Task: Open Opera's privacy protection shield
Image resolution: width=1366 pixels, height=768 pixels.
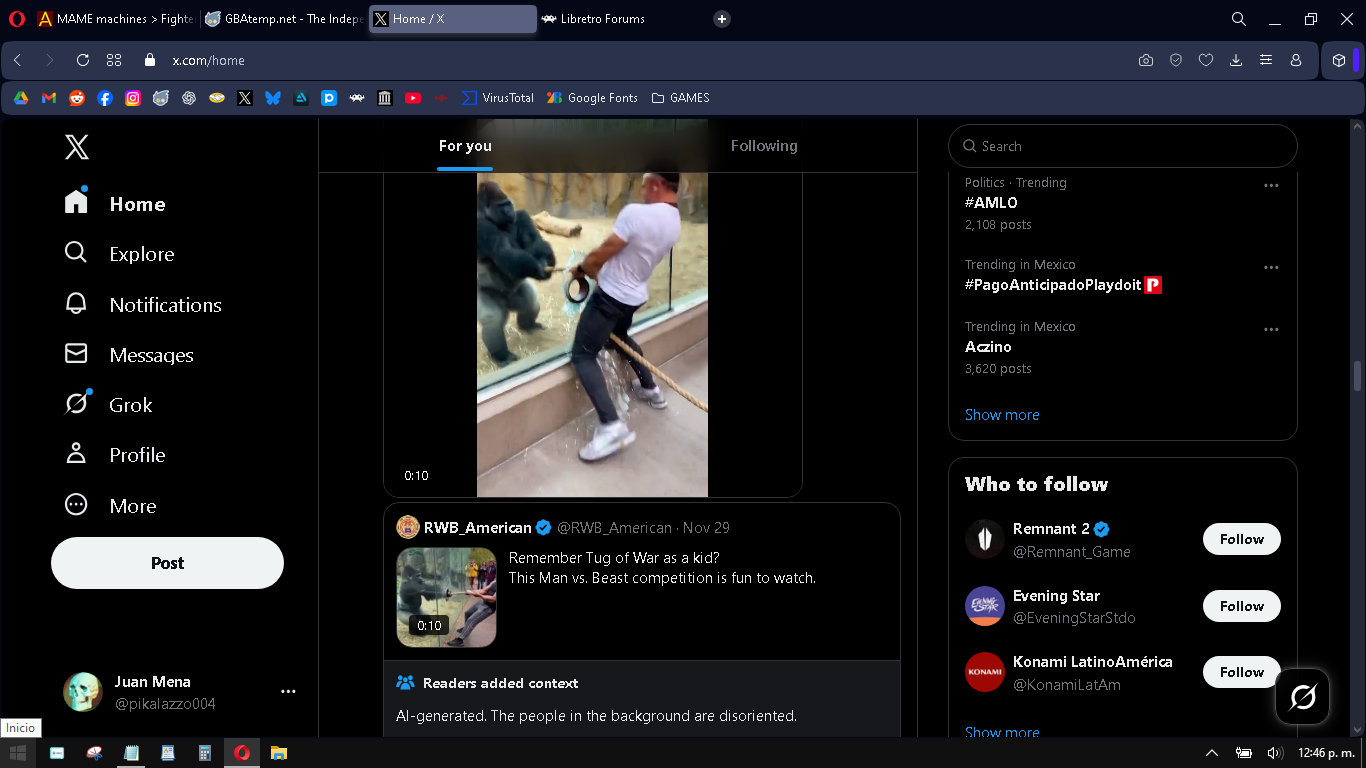Action: click(x=1176, y=60)
